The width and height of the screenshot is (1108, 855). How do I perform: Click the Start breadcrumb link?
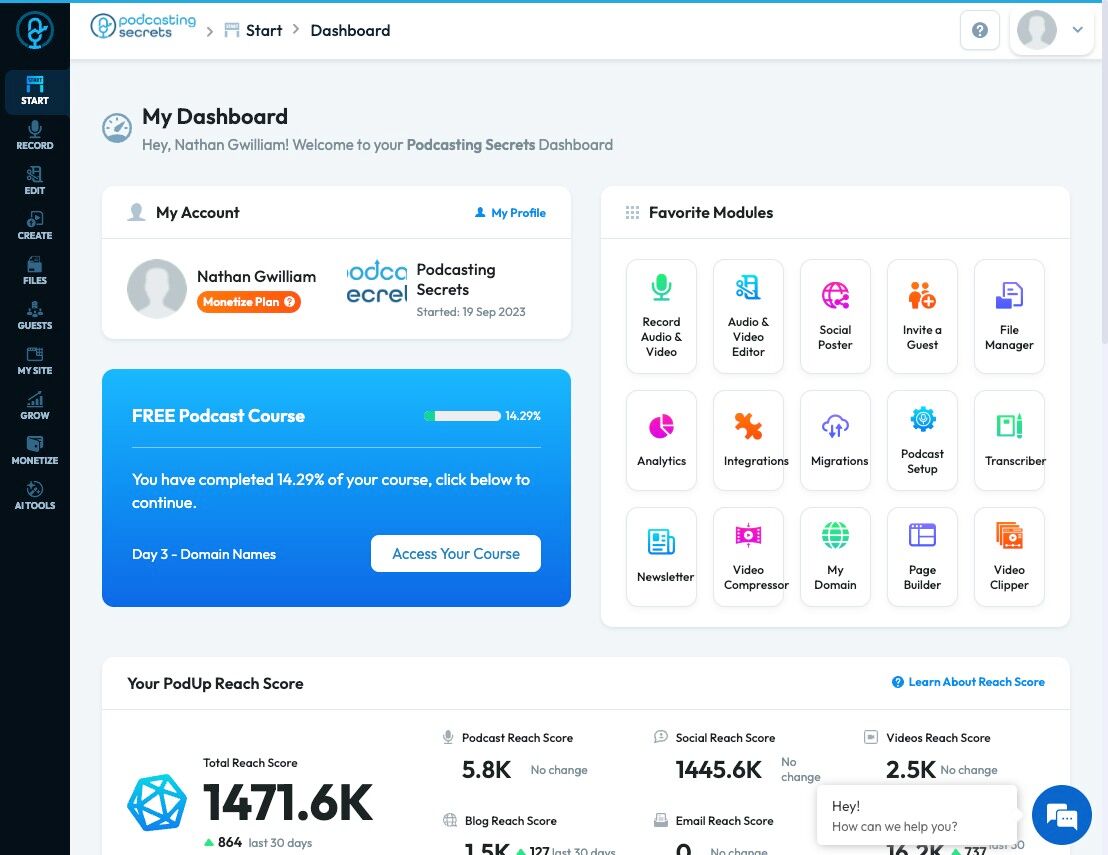coord(254,30)
